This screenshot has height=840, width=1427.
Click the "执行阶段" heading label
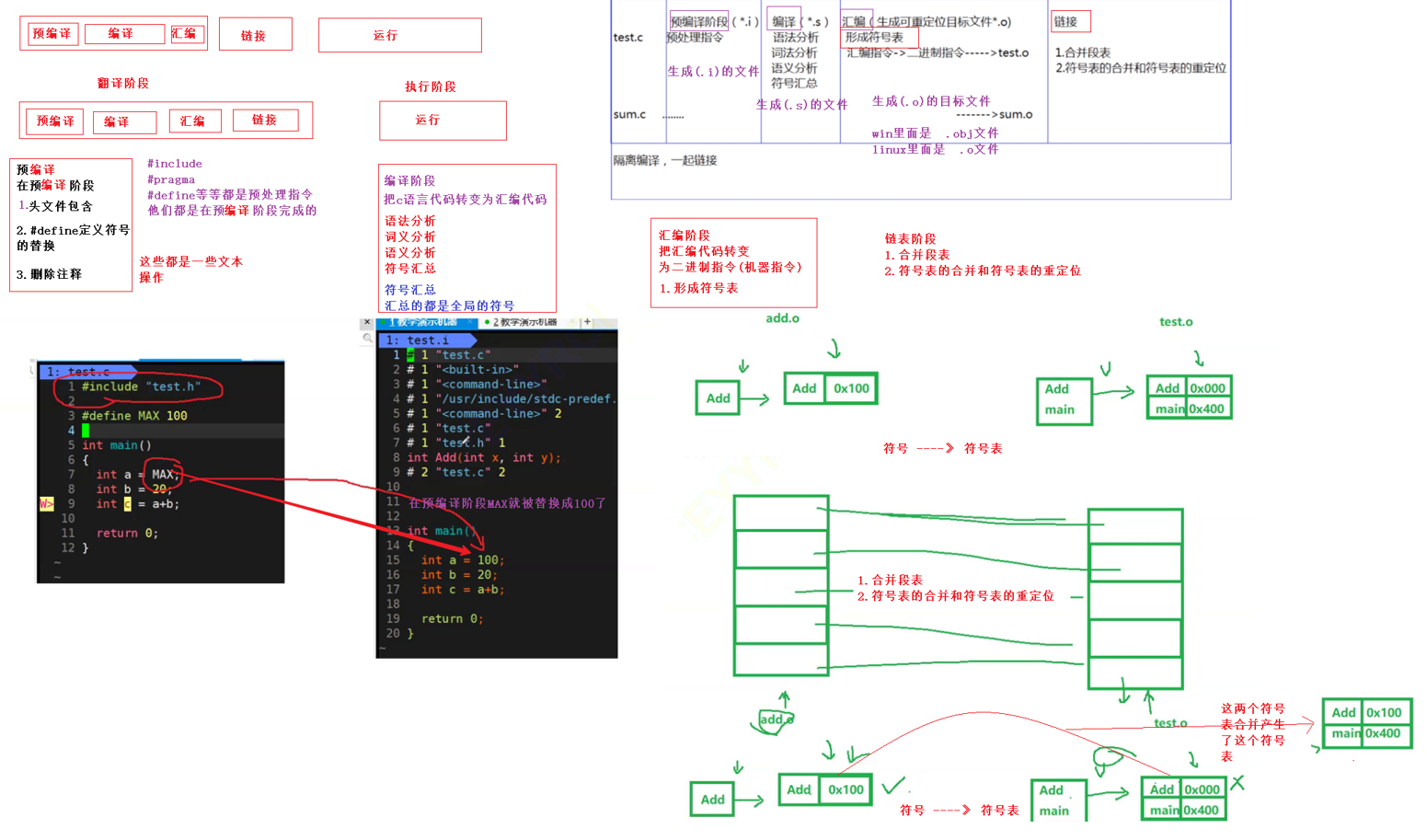[431, 86]
